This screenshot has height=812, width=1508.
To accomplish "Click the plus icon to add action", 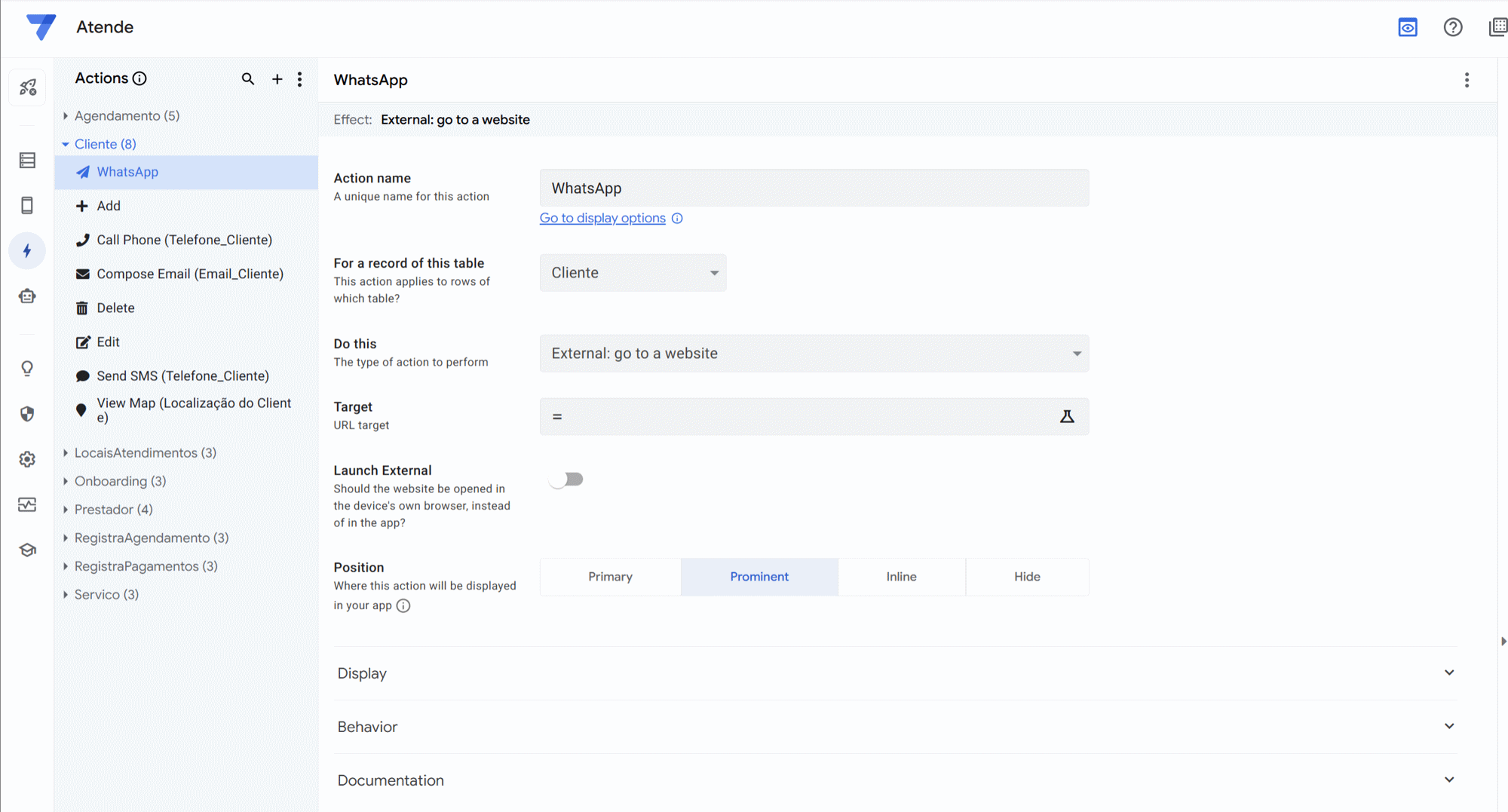I will click(277, 79).
